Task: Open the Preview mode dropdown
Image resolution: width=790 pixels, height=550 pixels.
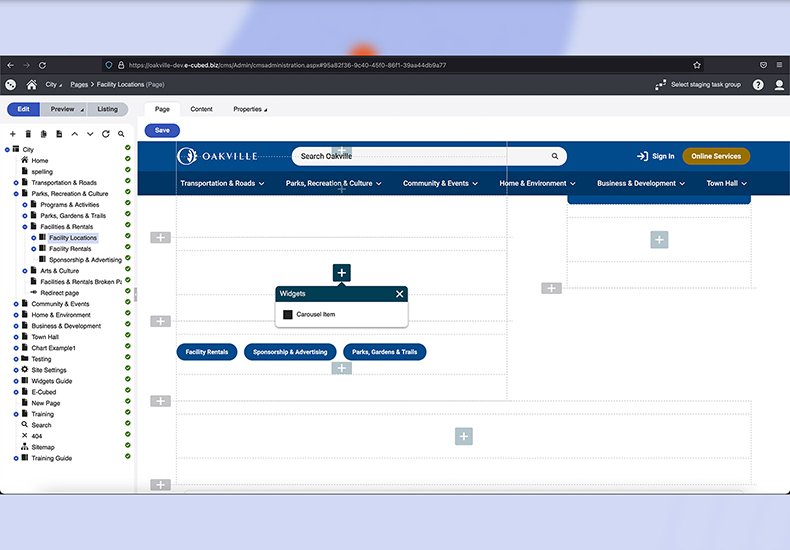Action: 65,109
